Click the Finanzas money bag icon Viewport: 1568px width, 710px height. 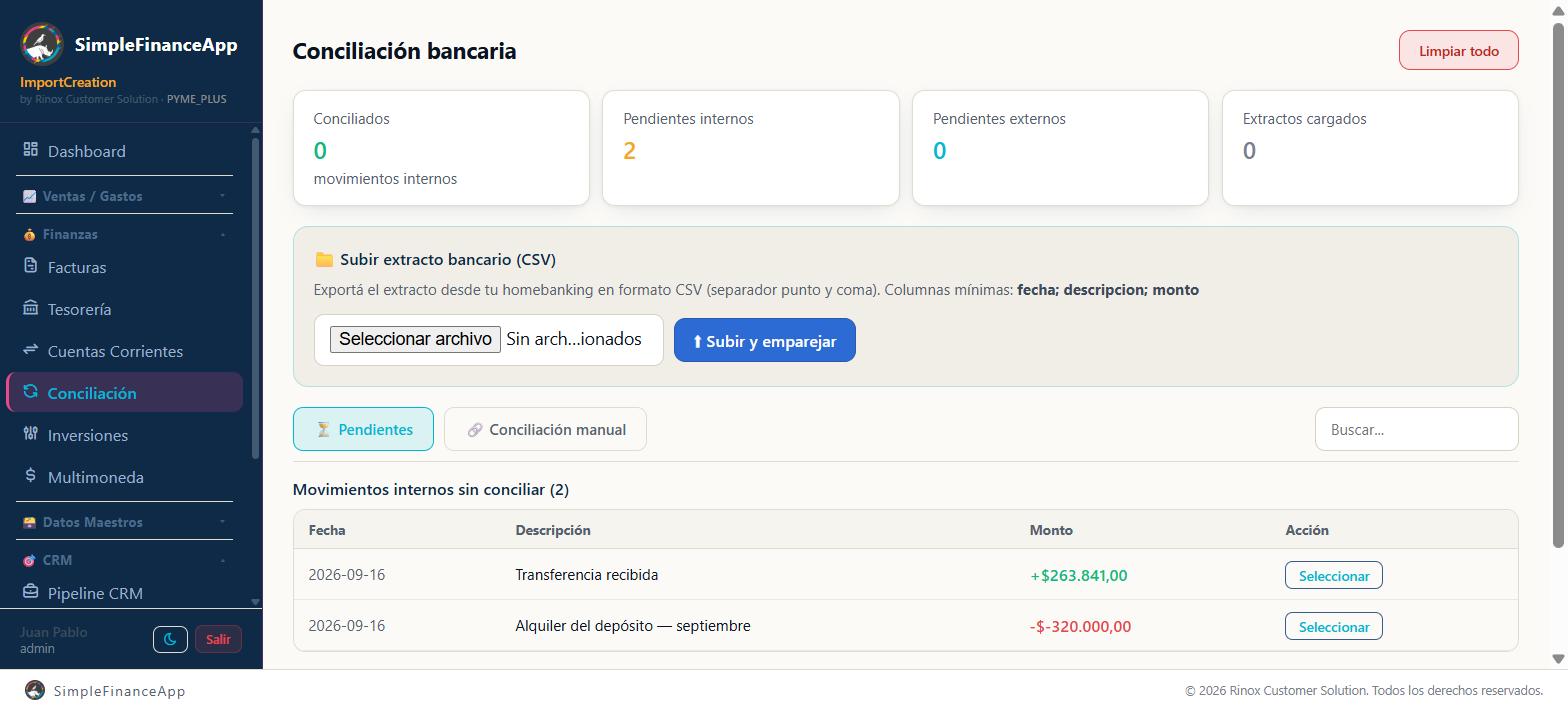(29, 234)
